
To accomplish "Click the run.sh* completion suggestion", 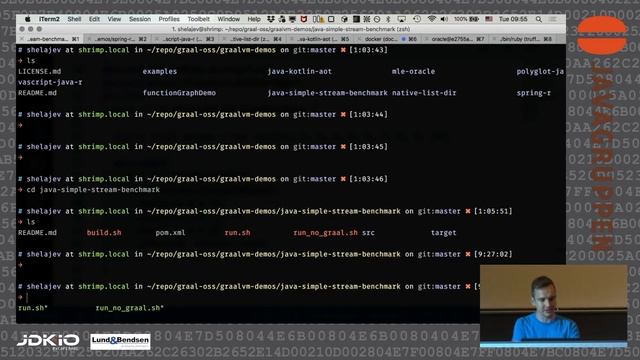I will pos(33,308).
